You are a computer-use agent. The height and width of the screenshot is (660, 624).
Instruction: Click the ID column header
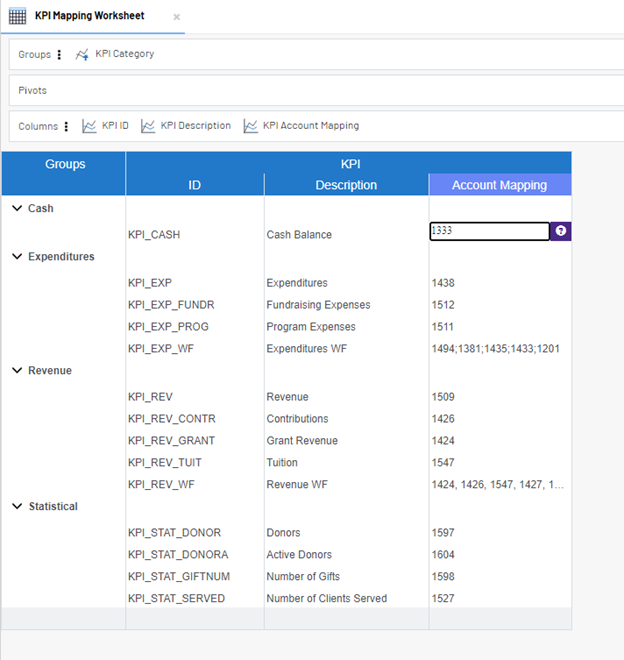click(x=195, y=185)
